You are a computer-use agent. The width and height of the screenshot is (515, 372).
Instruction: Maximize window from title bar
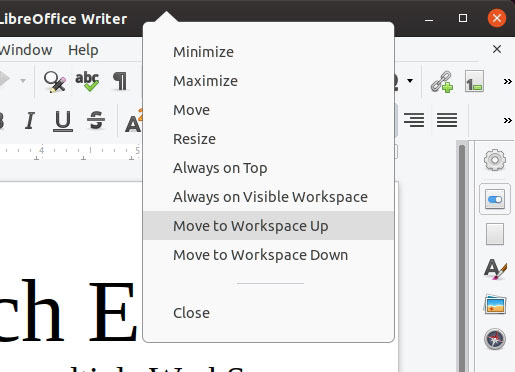coord(463,18)
